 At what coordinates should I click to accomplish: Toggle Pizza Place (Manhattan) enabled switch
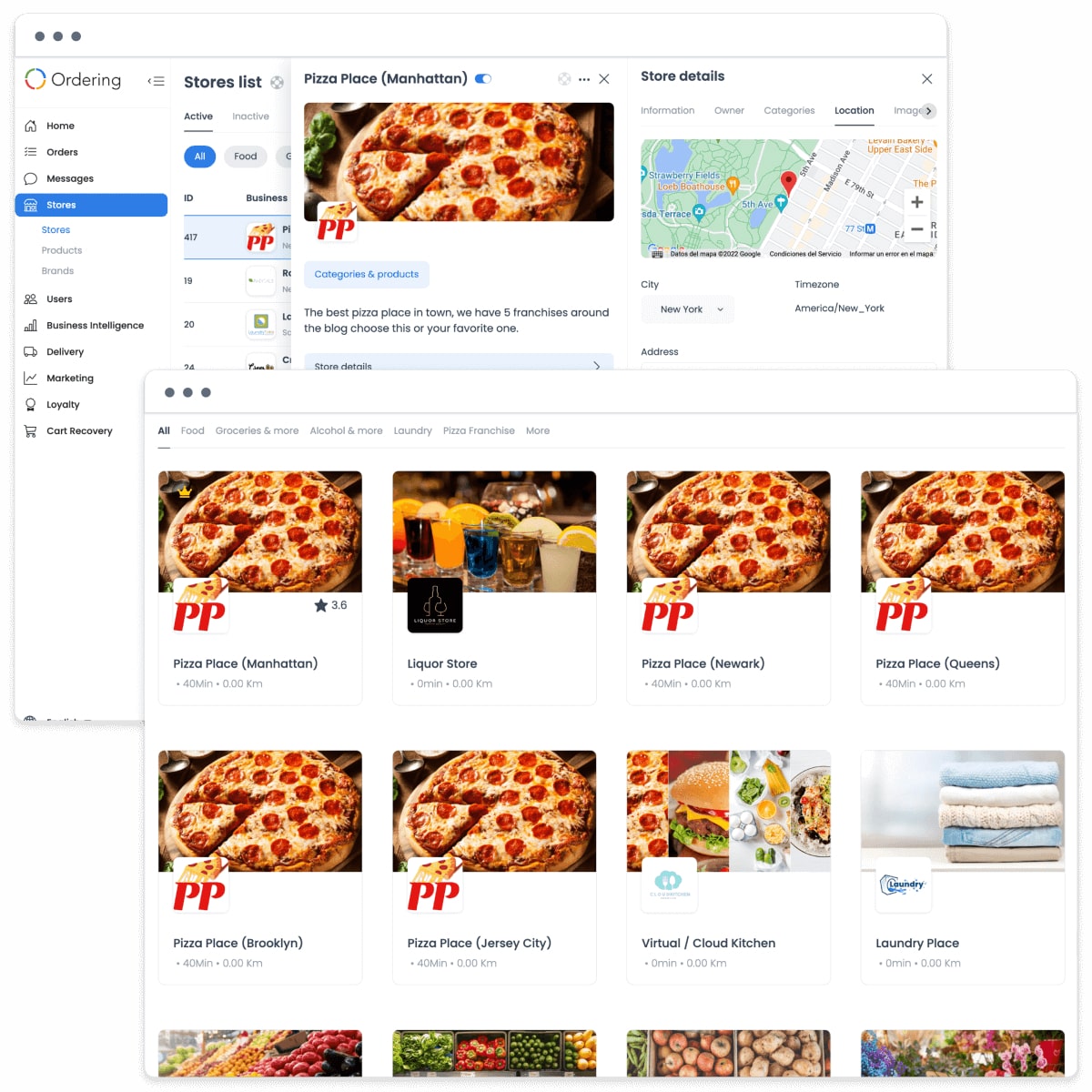coord(483,79)
